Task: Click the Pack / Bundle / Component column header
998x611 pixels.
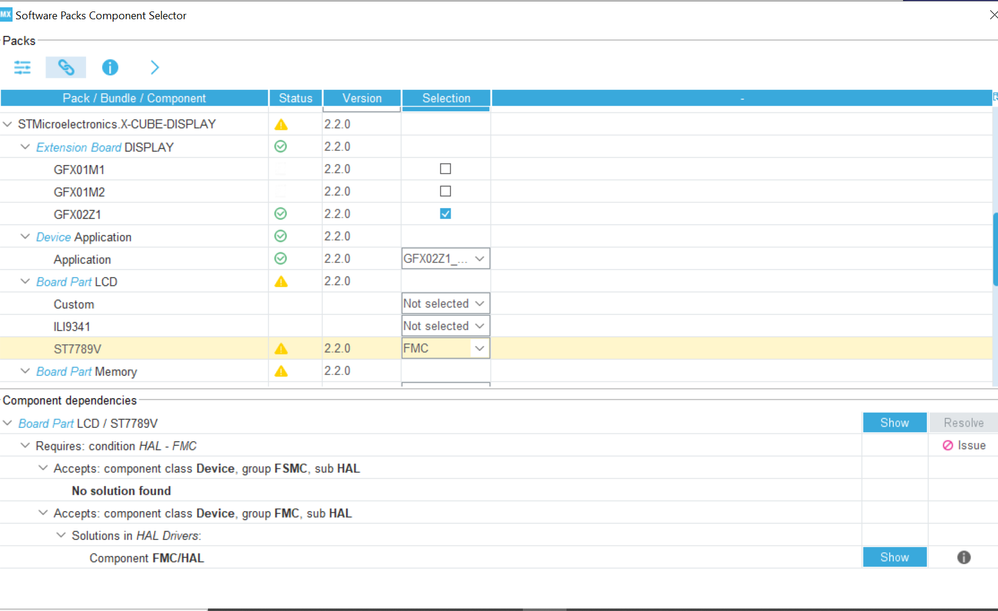Action: [134, 98]
